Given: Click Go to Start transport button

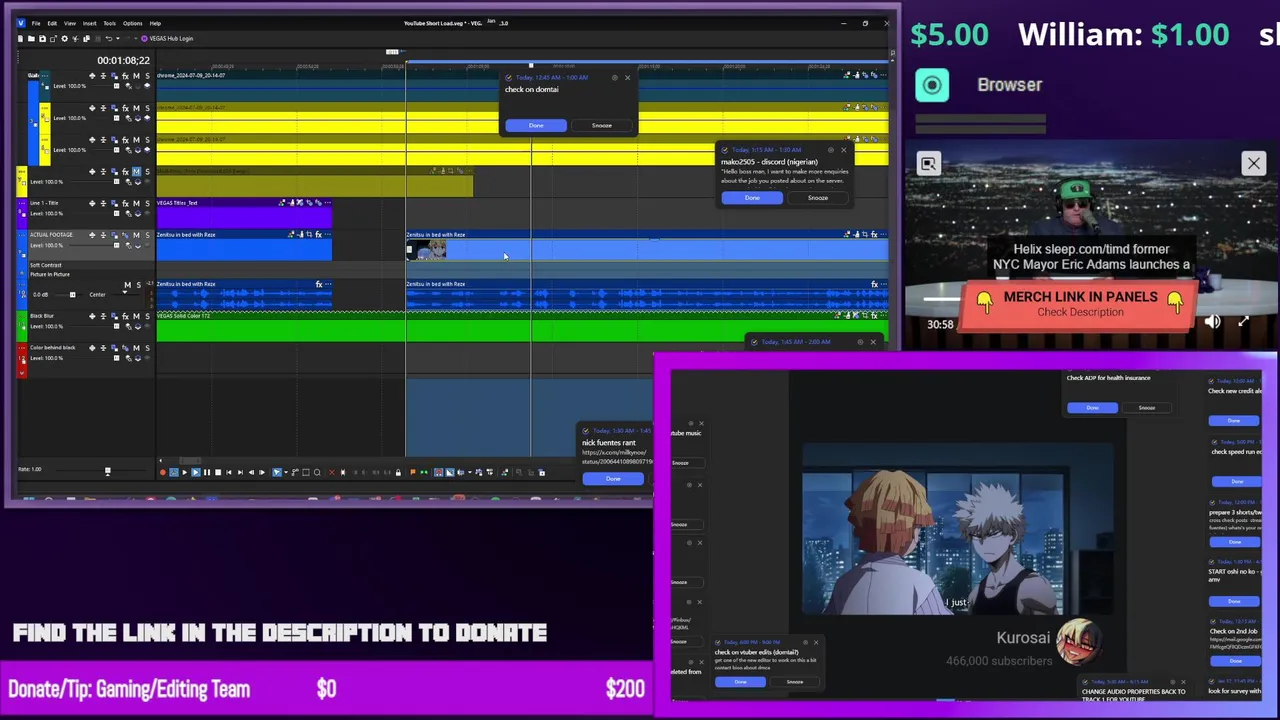Looking at the screenshot, I should [x=228, y=472].
